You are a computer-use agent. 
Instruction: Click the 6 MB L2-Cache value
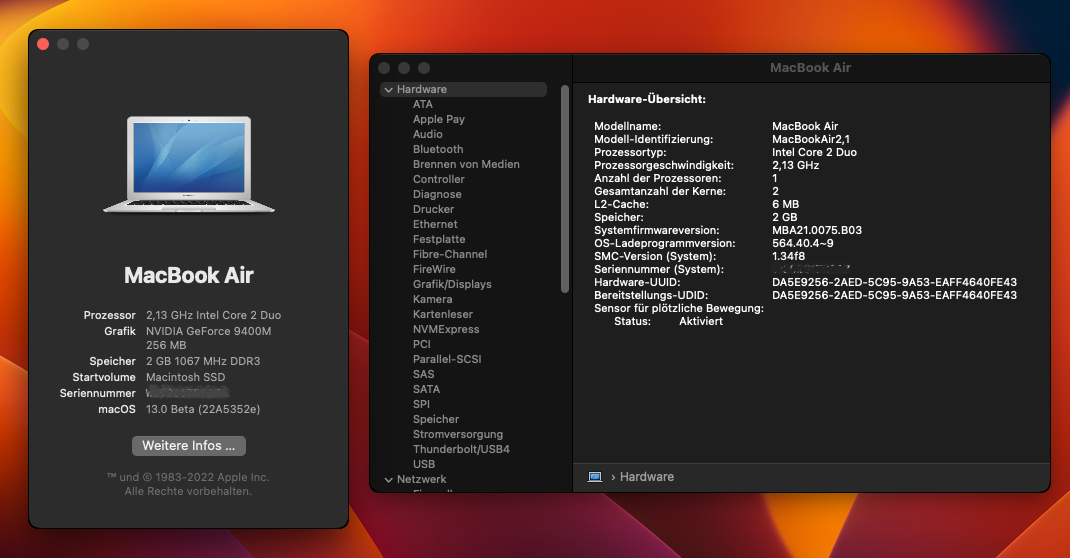tap(785, 205)
